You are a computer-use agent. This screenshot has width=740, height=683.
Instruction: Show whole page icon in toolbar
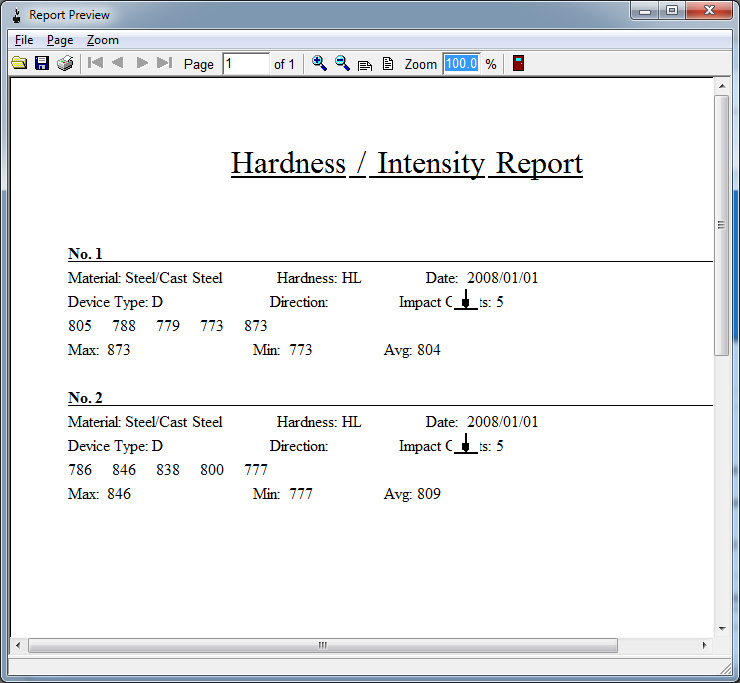point(388,64)
